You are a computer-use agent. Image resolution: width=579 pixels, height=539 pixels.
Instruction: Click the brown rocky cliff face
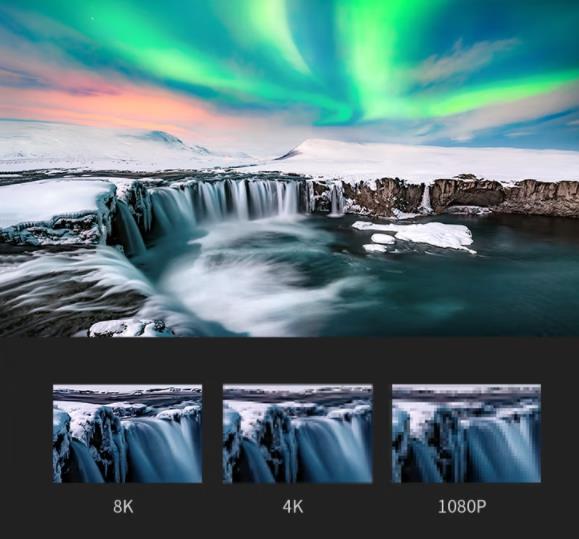[462, 196]
